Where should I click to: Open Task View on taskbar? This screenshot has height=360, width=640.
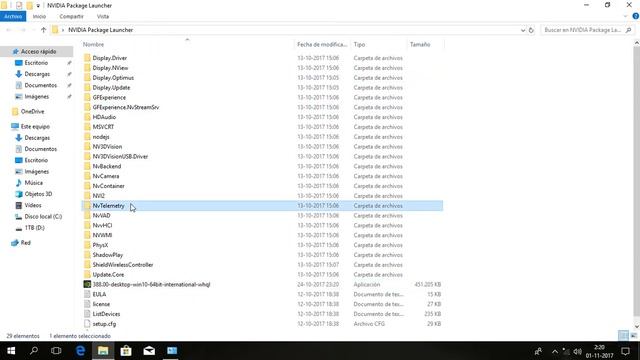coord(56,351)
